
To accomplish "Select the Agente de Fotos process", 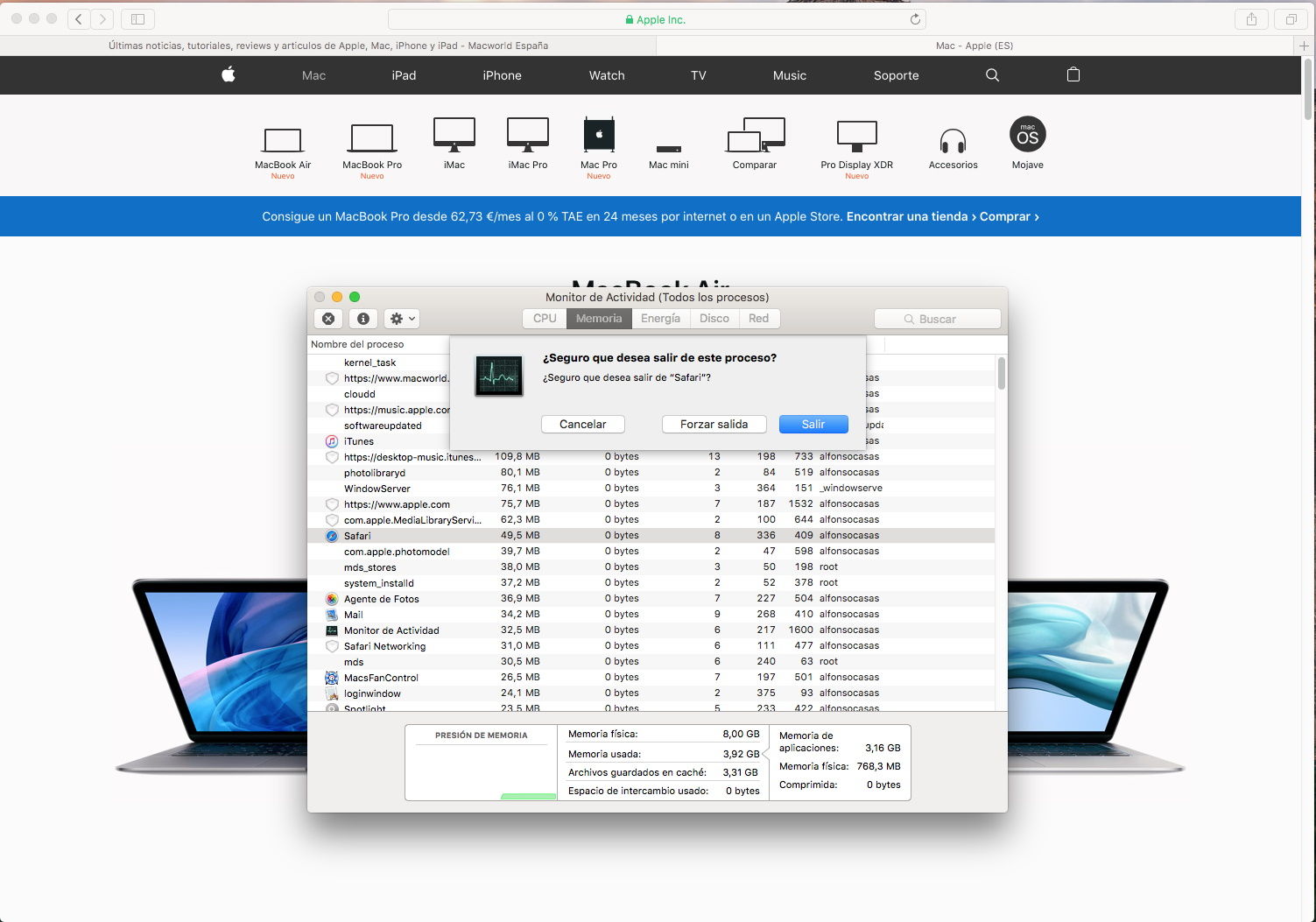I will [x=651, y=599].
